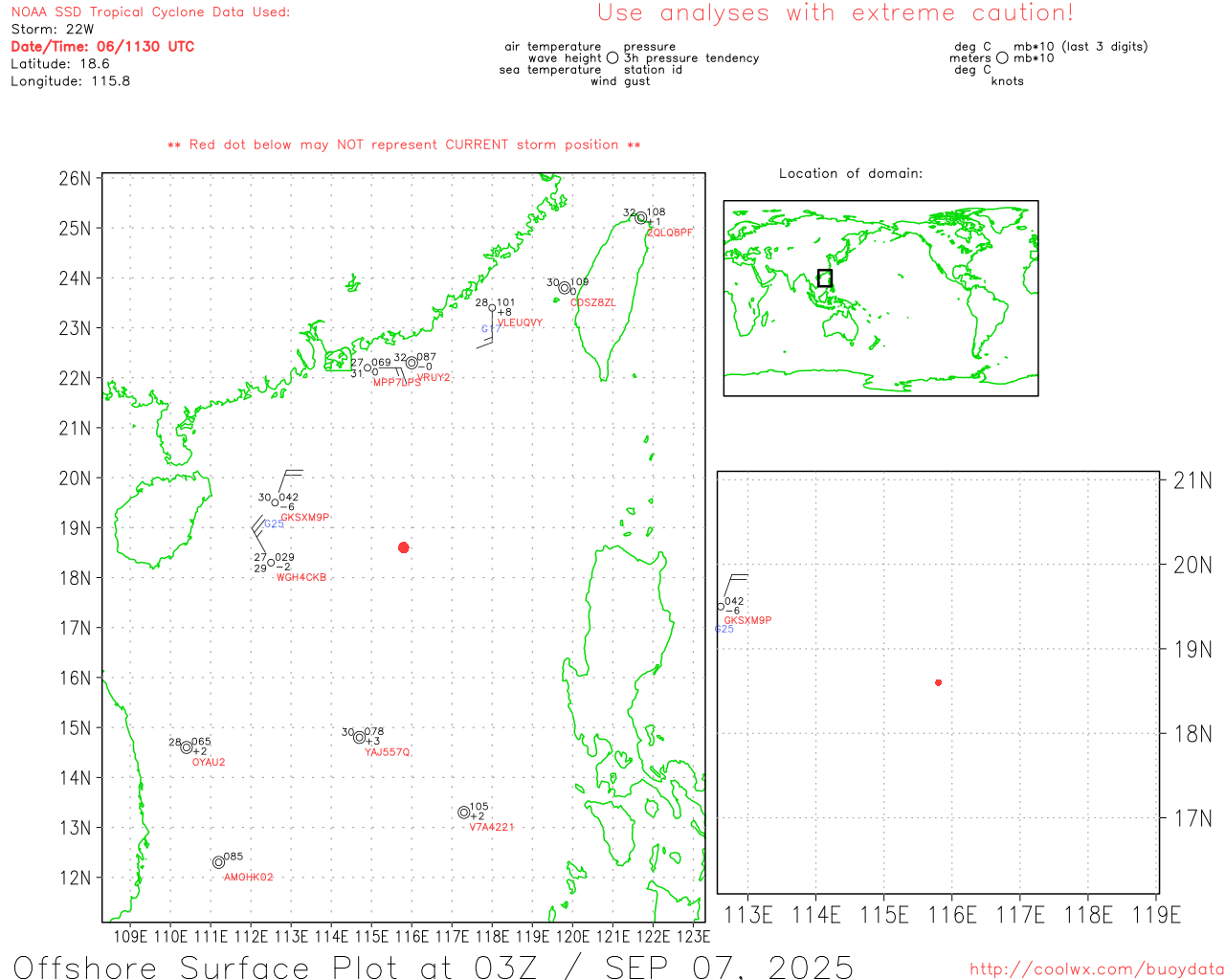Click the 109E longitude label on the main map
The image size is (1225, 980).
[130, 936]
